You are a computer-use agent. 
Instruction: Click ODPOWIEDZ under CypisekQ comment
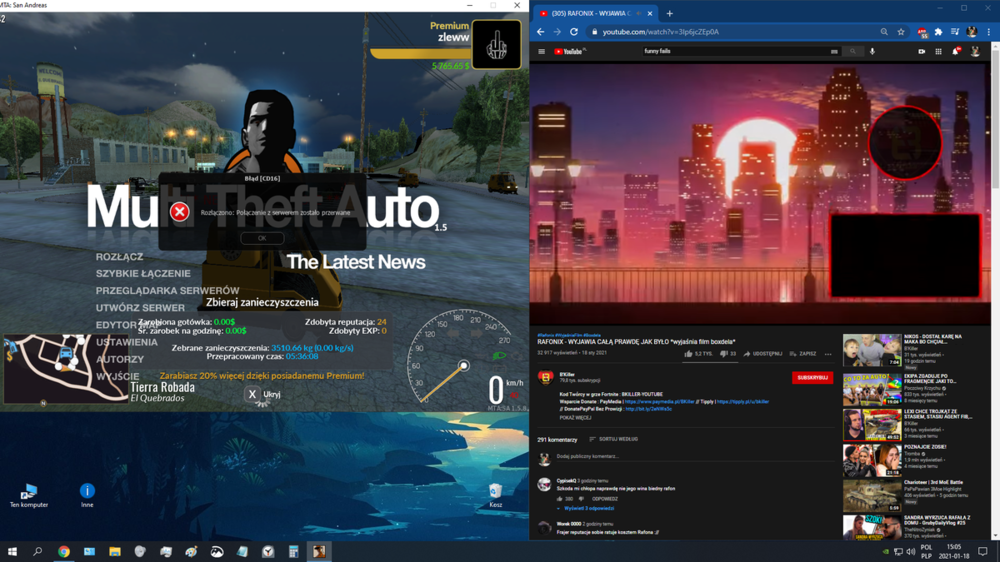tap(605, 499)
